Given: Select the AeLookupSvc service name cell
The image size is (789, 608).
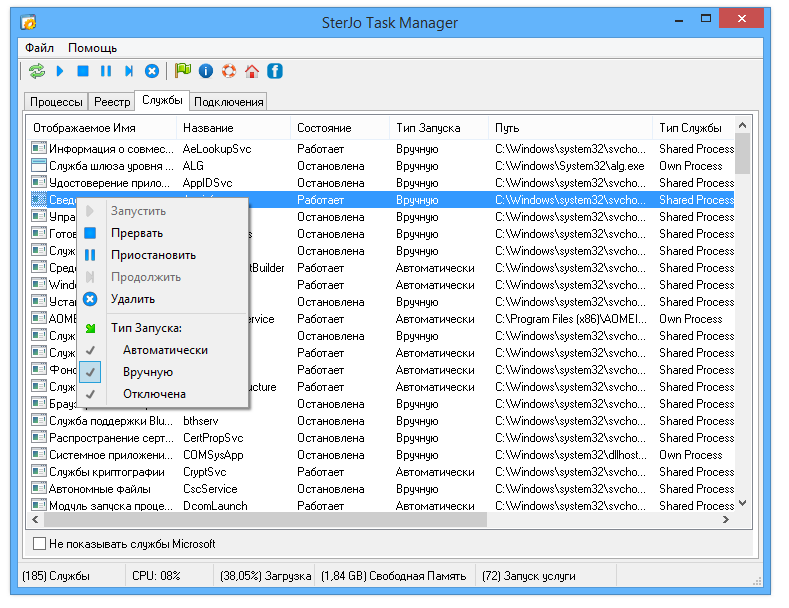Looking at the screenshot, I should (x=217, y=148).
